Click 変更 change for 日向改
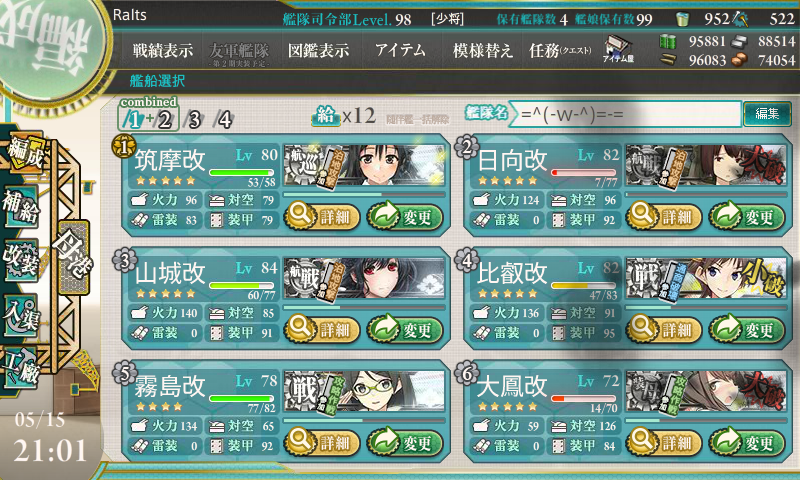Viewport: 800px width, 480px height. pos(747,216)
